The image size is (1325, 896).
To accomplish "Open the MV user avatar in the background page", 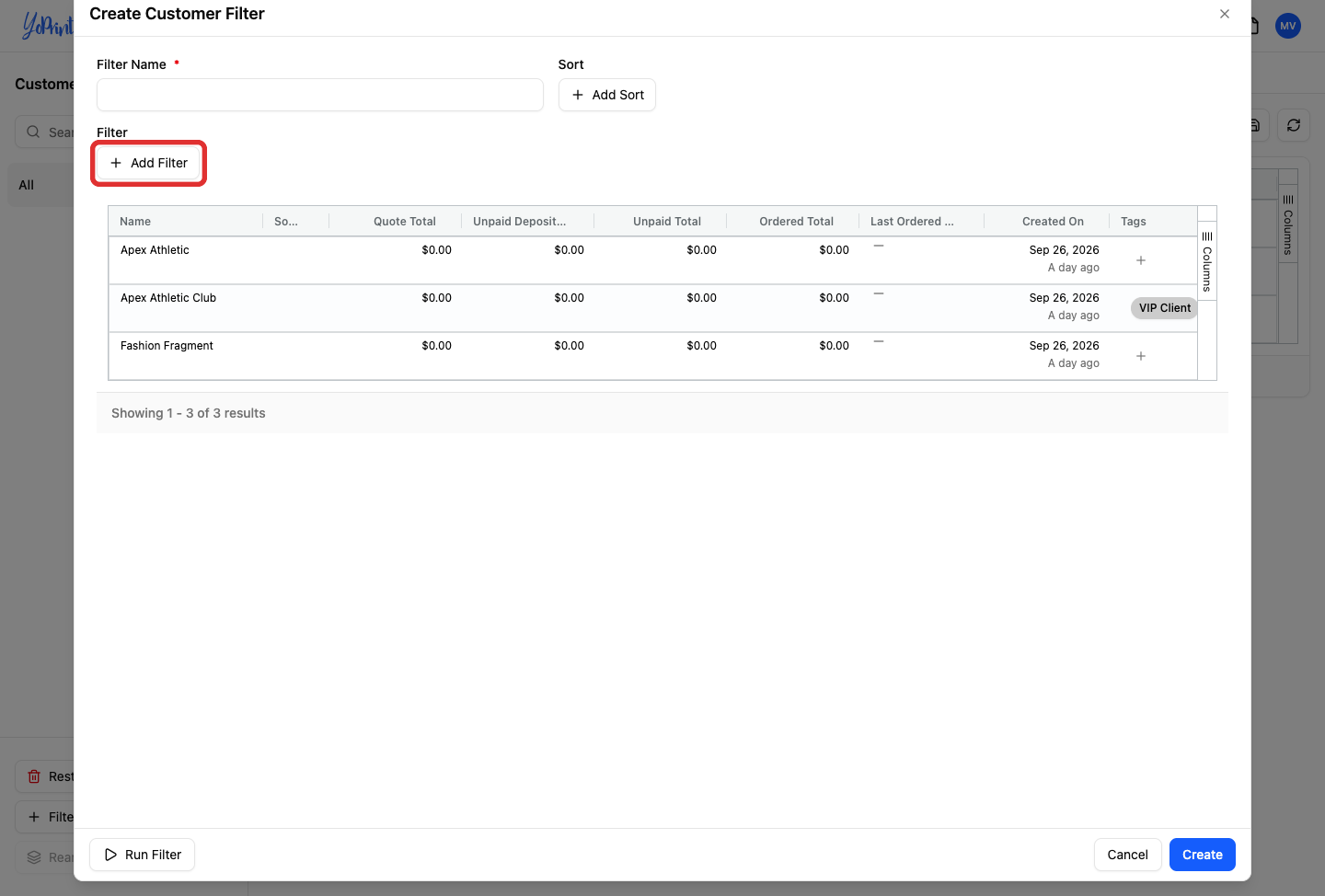I will pos(1288,26).
